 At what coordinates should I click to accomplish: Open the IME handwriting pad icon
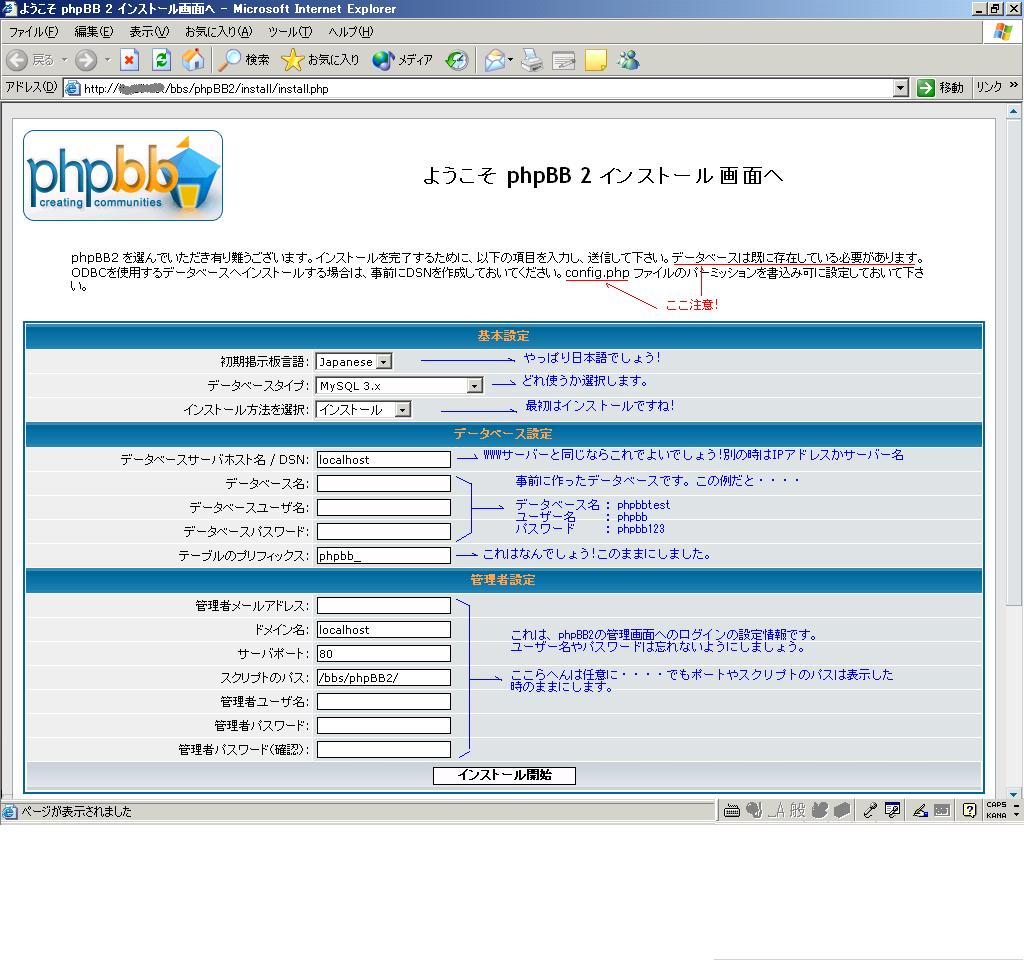(x=920, y=811)
